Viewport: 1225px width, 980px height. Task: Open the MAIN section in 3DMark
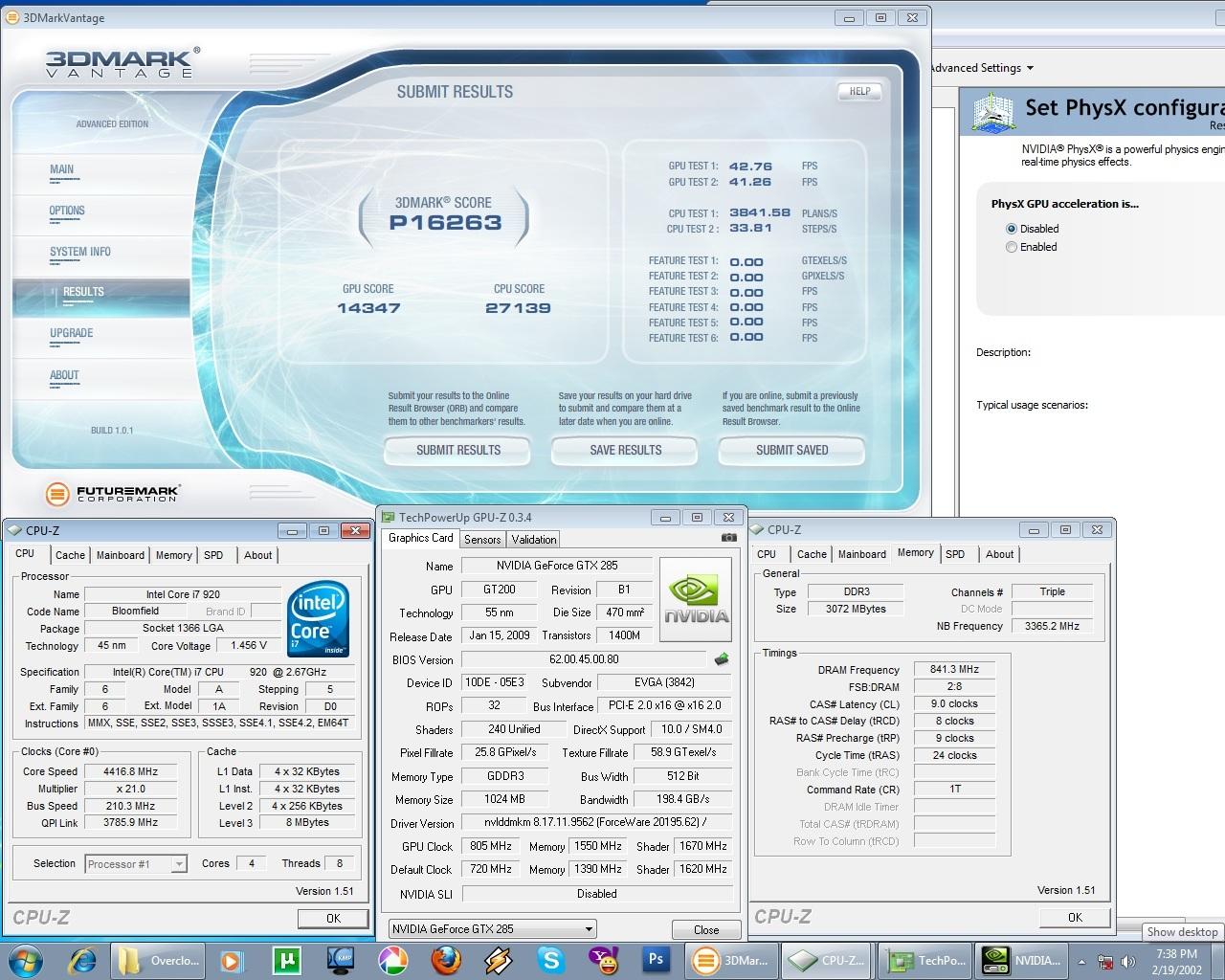[62, 169]
